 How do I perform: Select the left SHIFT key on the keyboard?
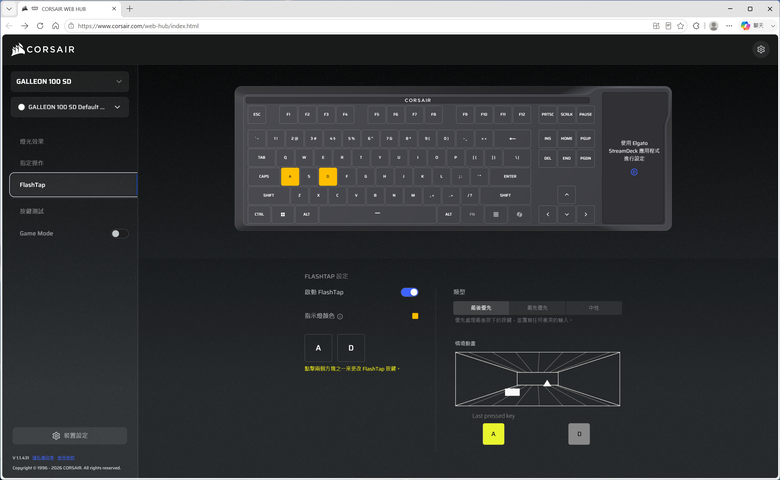tap(269, 195)
